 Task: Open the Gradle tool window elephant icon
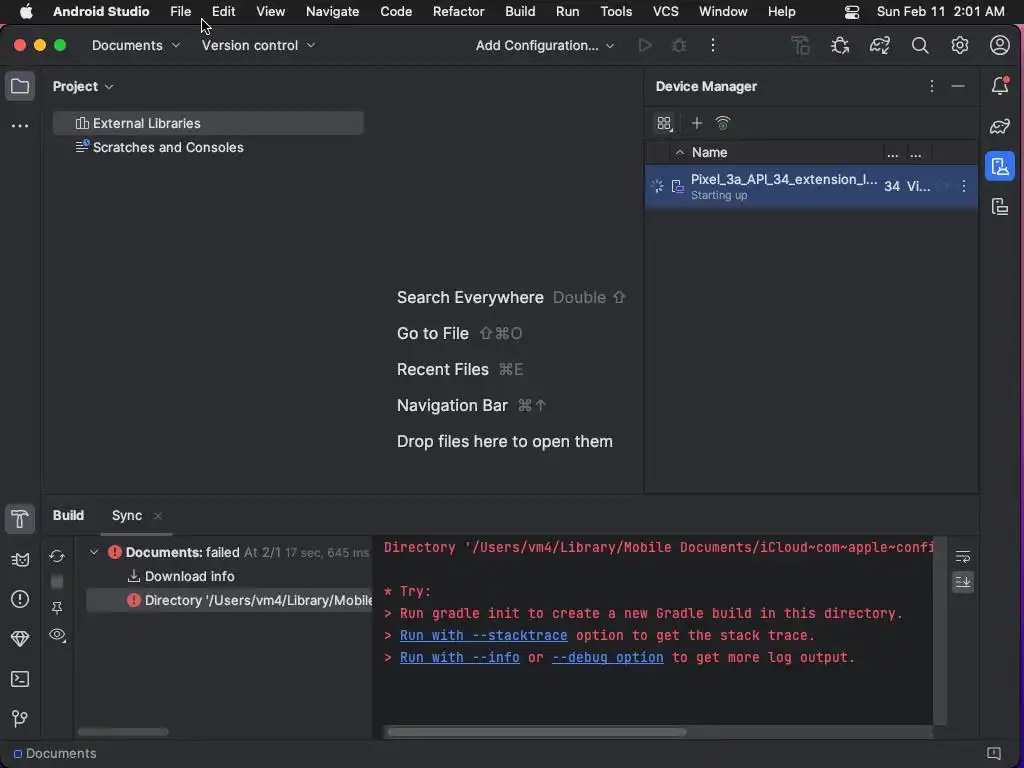tap(1000, 126)
